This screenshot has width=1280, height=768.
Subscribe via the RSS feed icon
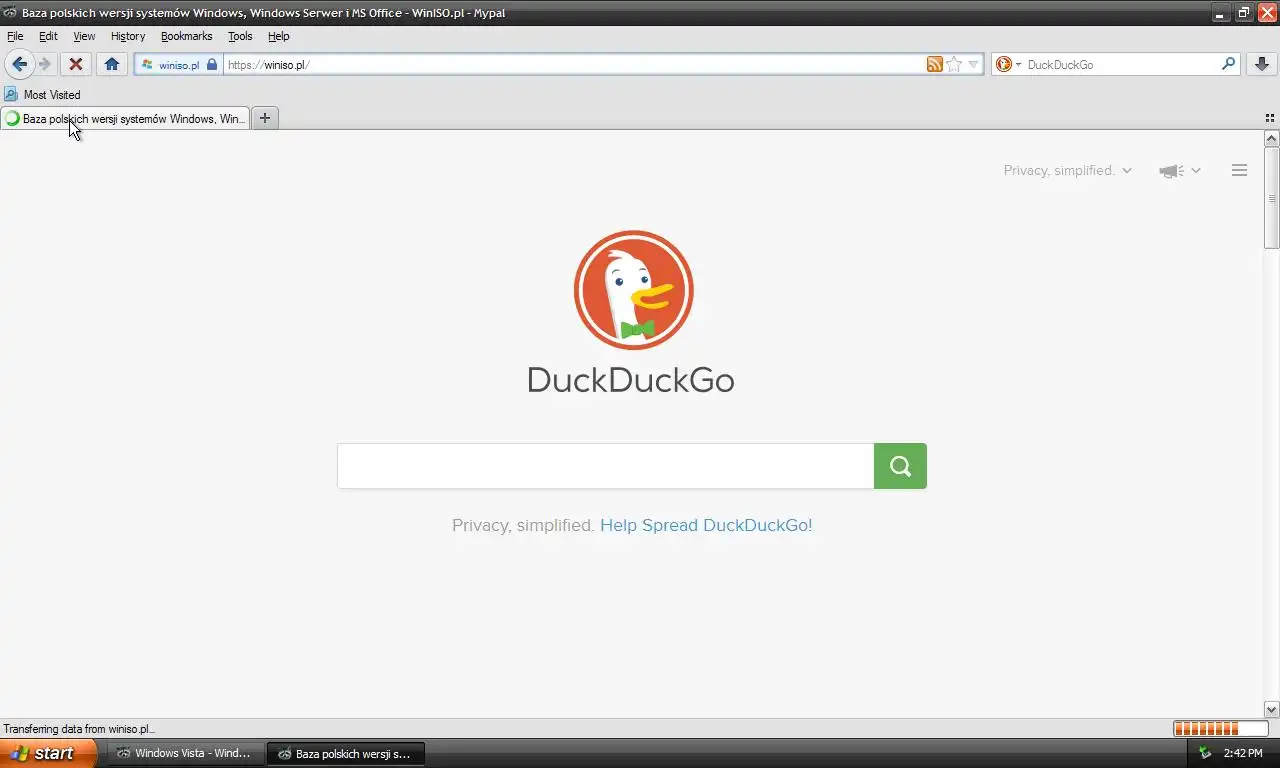pyautogui.click(x=935, y=64)
